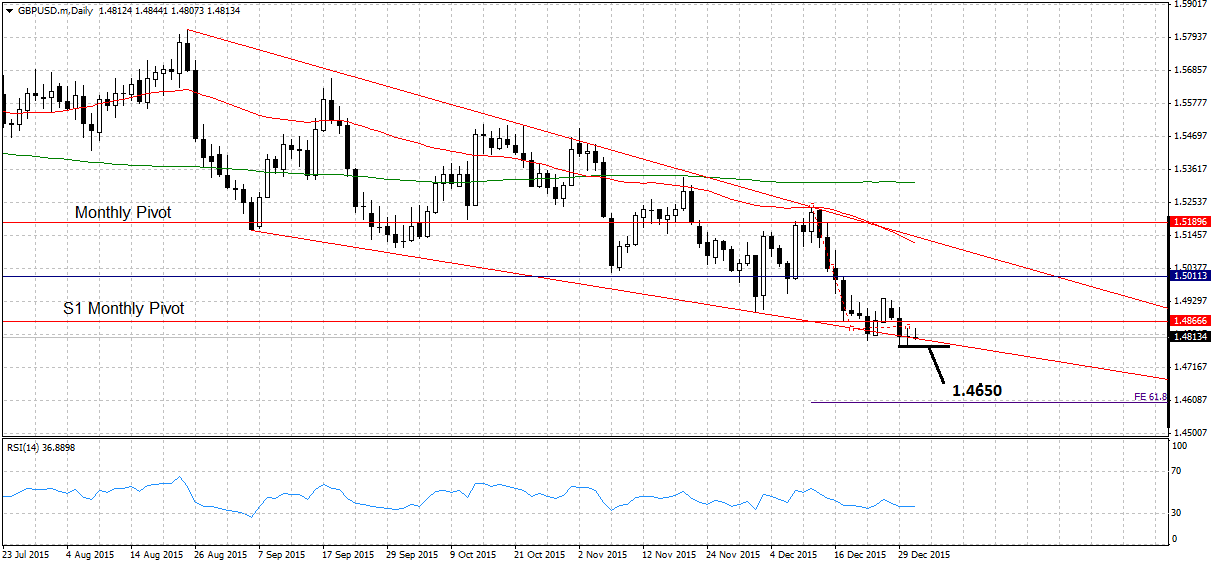
Task: Select the thick black horizontal support bar
Action: [923, 347]
